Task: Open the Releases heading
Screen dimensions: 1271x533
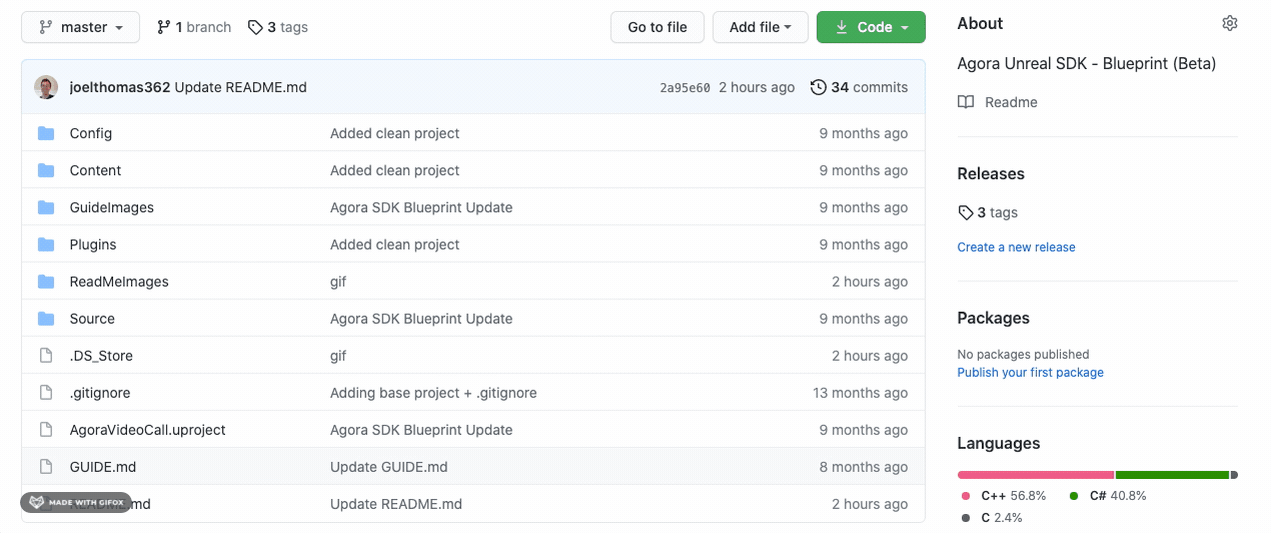Action: [x=990, y=173]
